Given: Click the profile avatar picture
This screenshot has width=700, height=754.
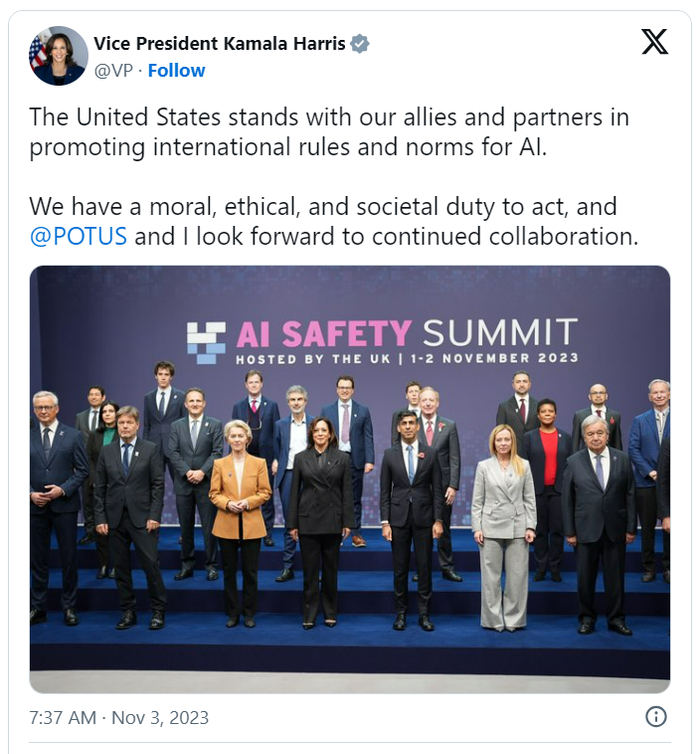Looking at the screenshot, I should point(58,56).
